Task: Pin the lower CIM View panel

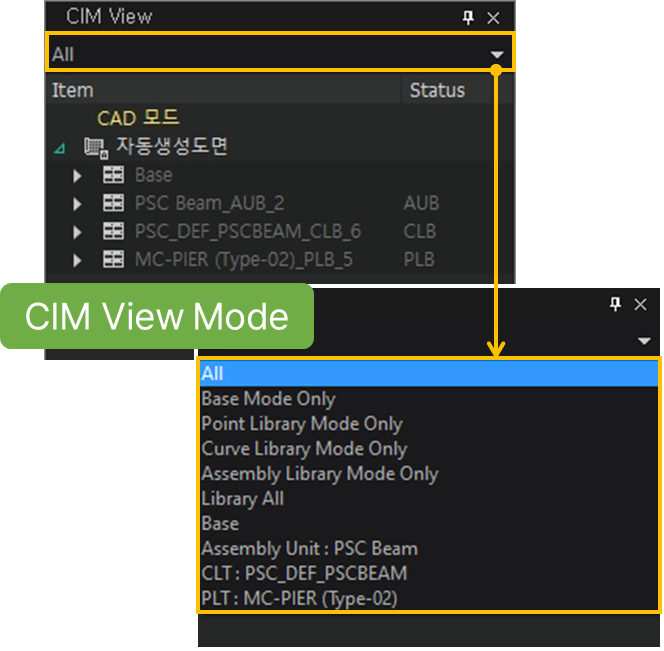Action: pyautogui.click(x=615, y=304)
